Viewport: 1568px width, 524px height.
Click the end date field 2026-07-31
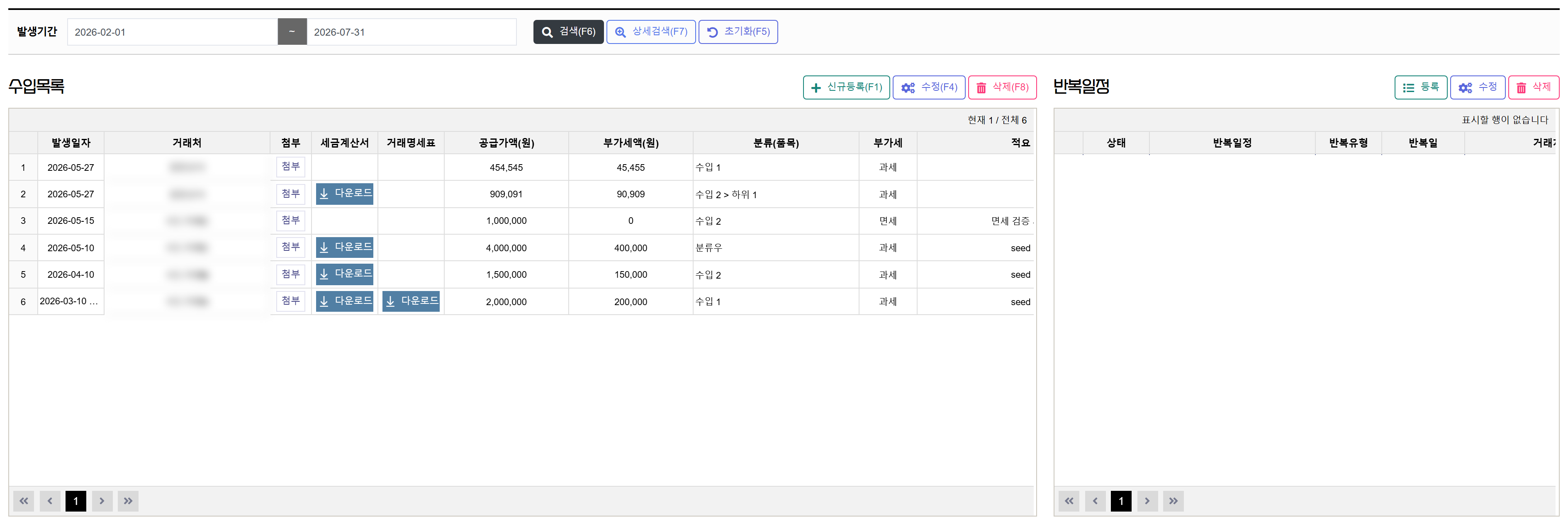pos(411,32)
